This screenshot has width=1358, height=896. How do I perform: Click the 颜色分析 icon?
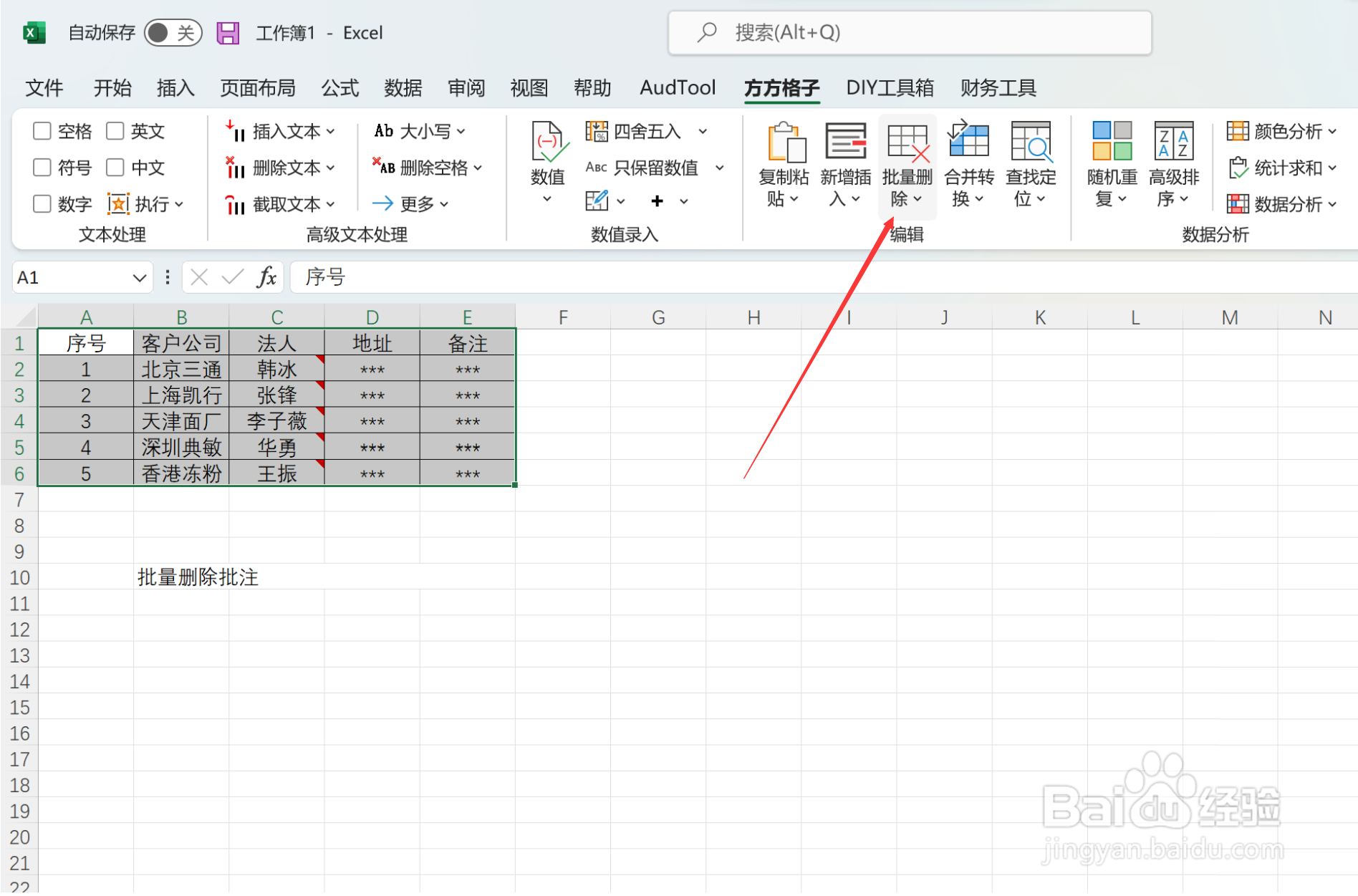1238,131
